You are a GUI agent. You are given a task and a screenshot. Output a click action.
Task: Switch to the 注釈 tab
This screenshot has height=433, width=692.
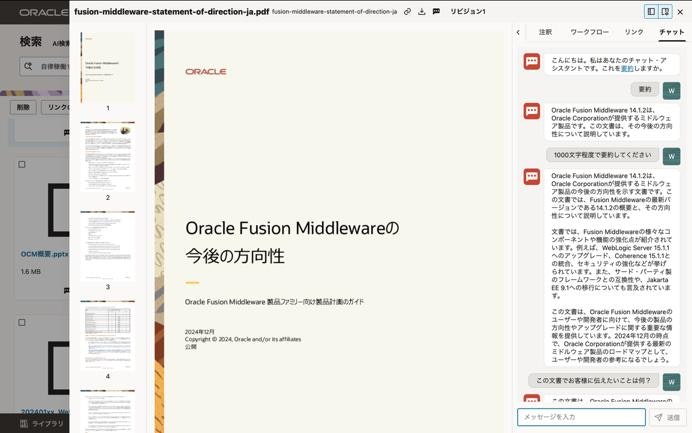click(x=545, y=32)
